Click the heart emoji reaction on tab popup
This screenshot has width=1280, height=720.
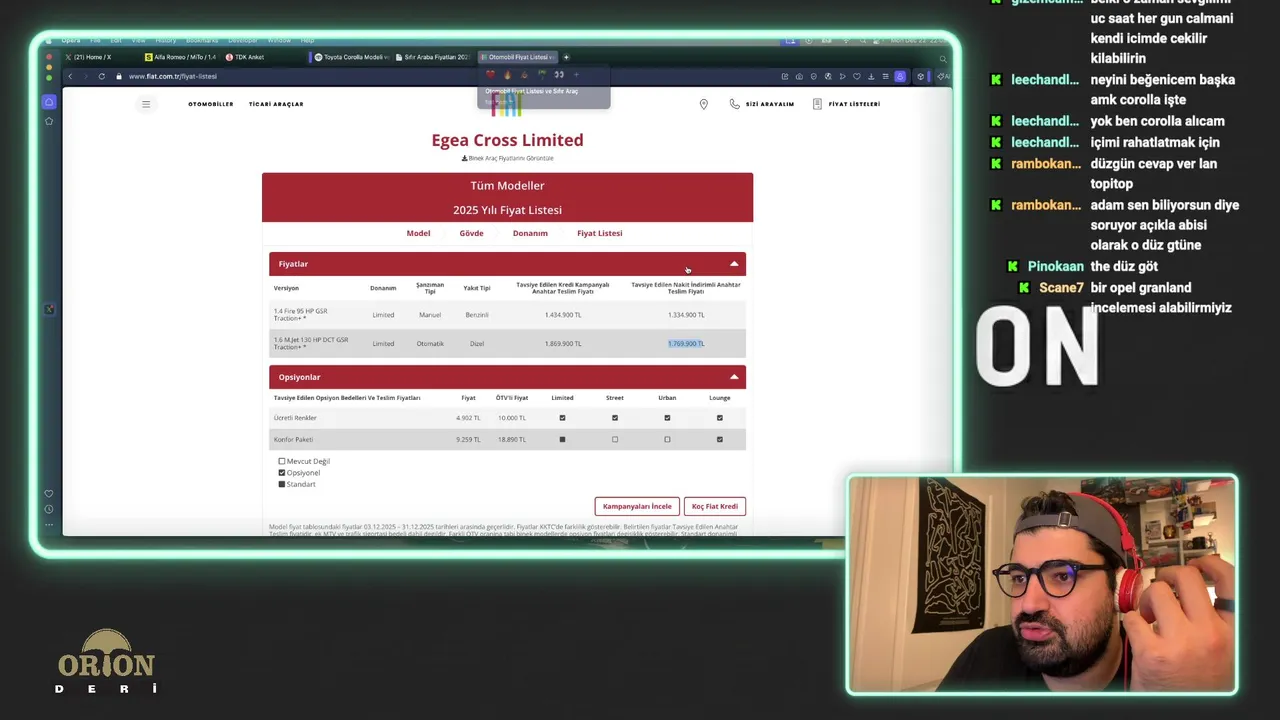(490, 74)
